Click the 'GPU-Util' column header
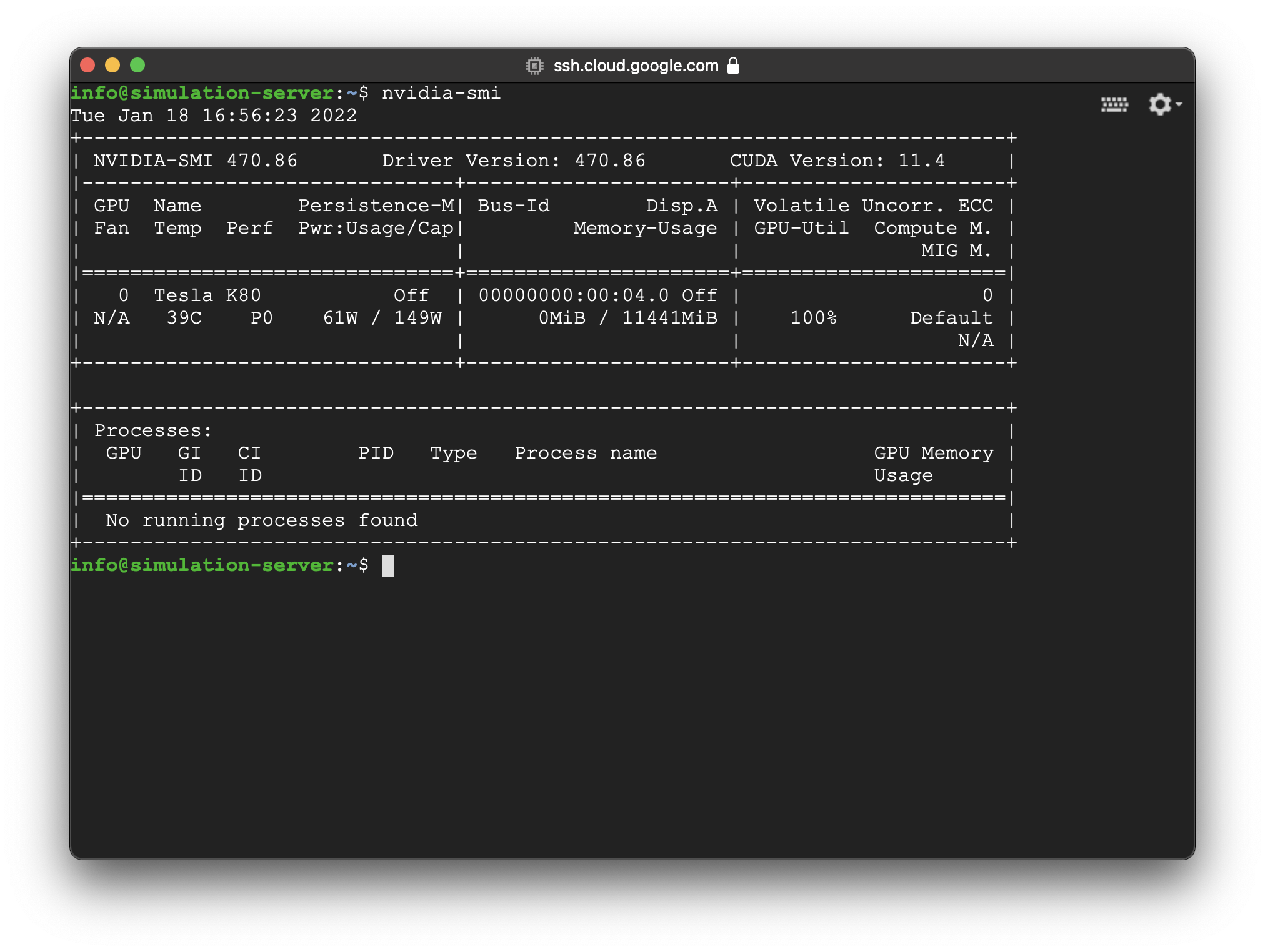Image resolution: width=1265 pixels, height=952 pixels. click(802, 228)
